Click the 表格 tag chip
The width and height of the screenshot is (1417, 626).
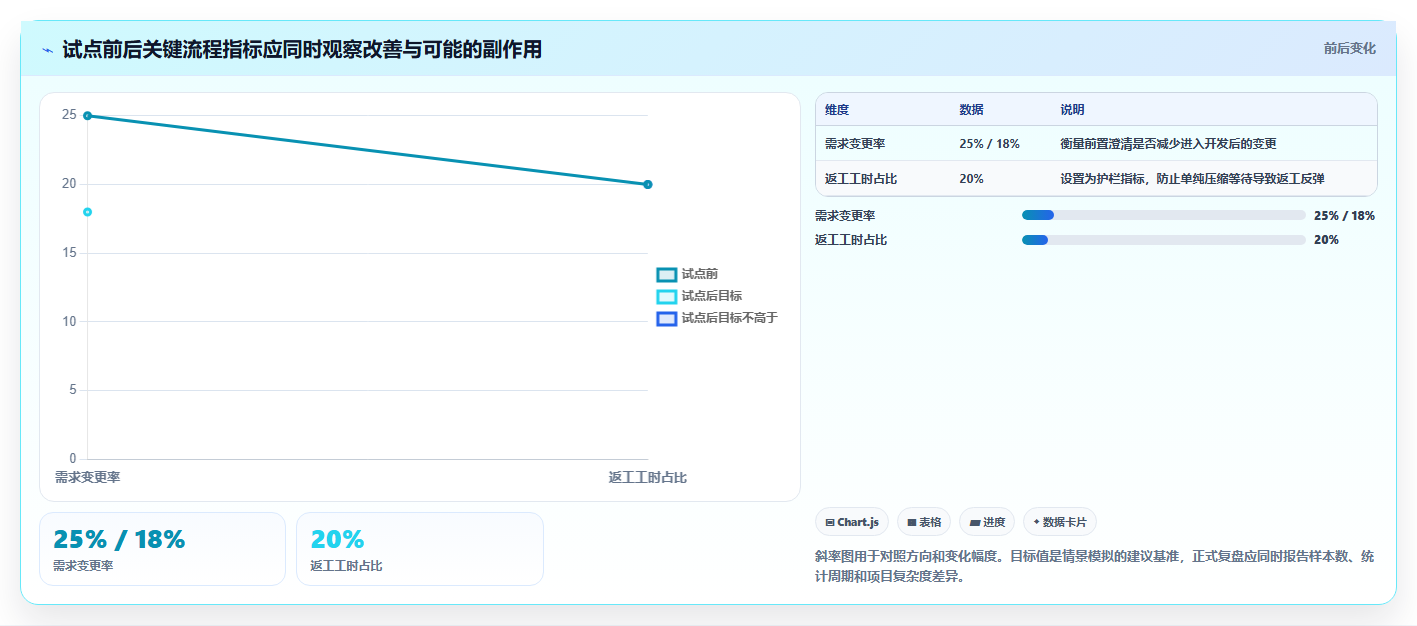pyautogui.click(x=924, y=522)
